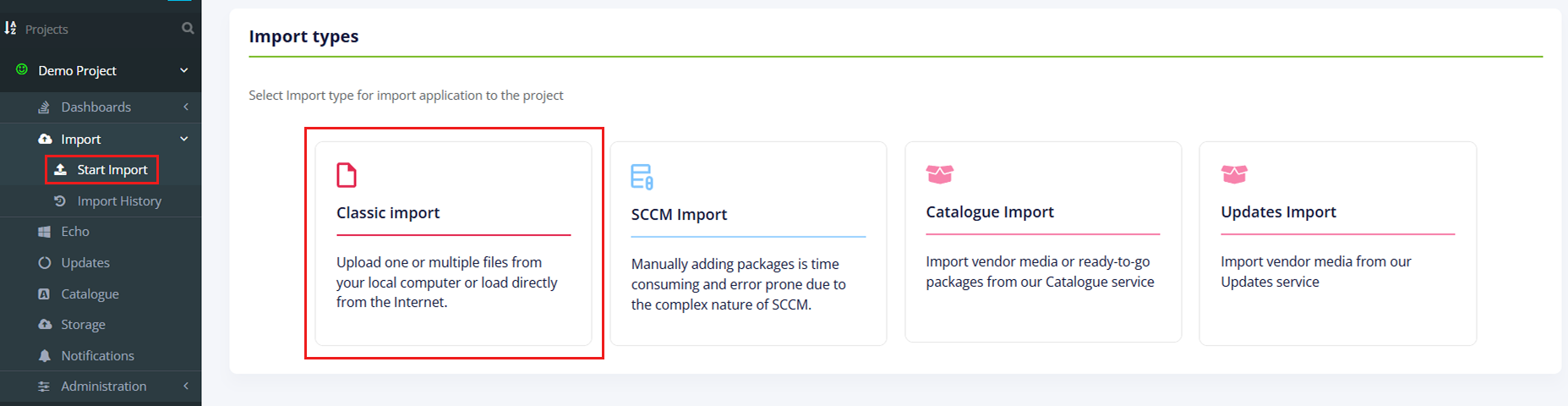Click the projects sort order icon
Screen dimensions: 1568x406
click(10, 28)
